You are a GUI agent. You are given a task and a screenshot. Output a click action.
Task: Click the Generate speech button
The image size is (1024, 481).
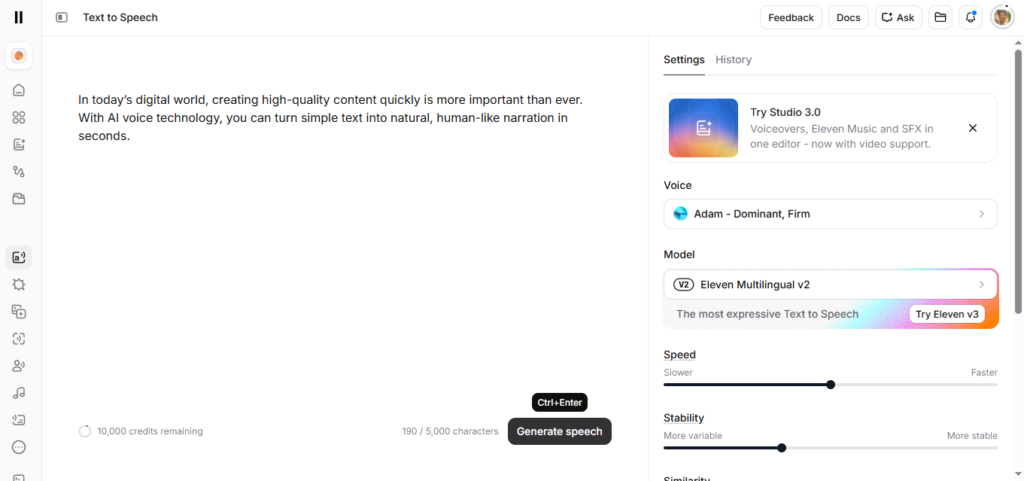pyautogui.click(x=559, y=431)
